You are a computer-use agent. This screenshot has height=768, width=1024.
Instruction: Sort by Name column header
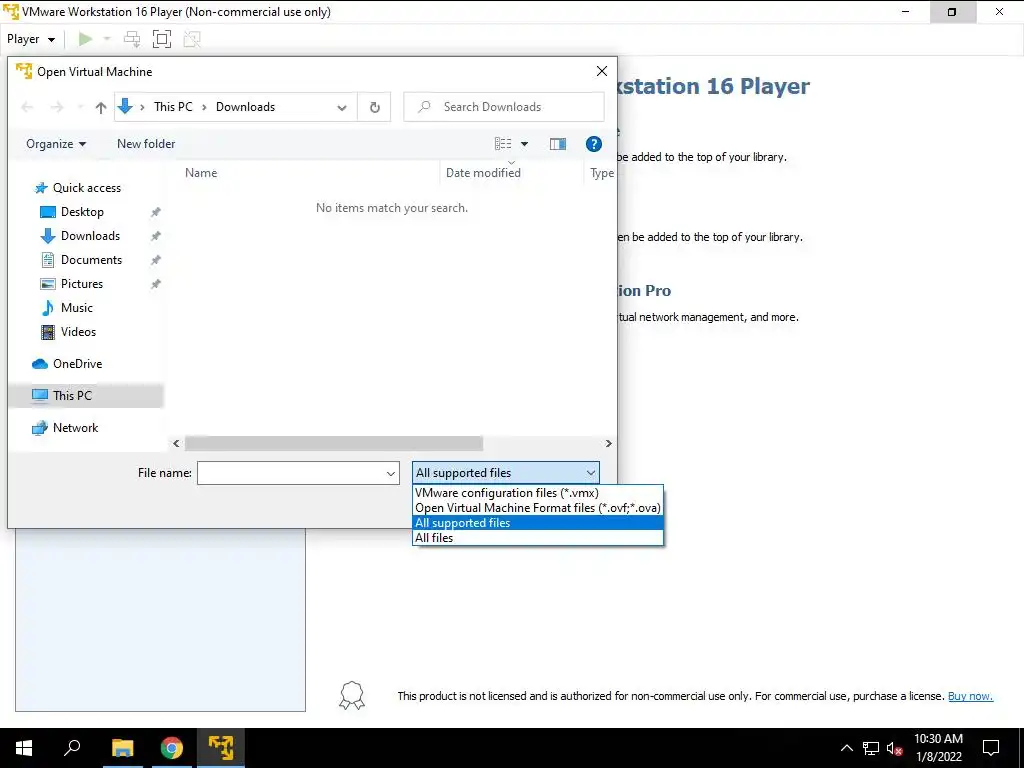coord(201,173)
